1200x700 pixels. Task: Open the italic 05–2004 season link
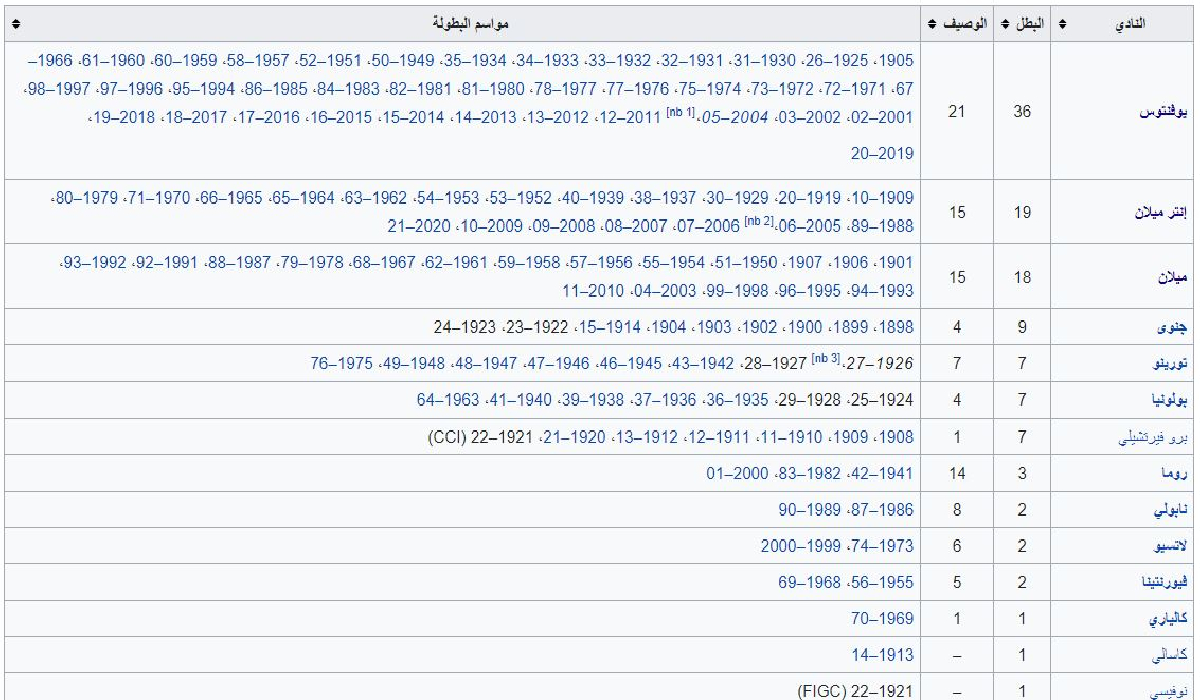[733, 118]
